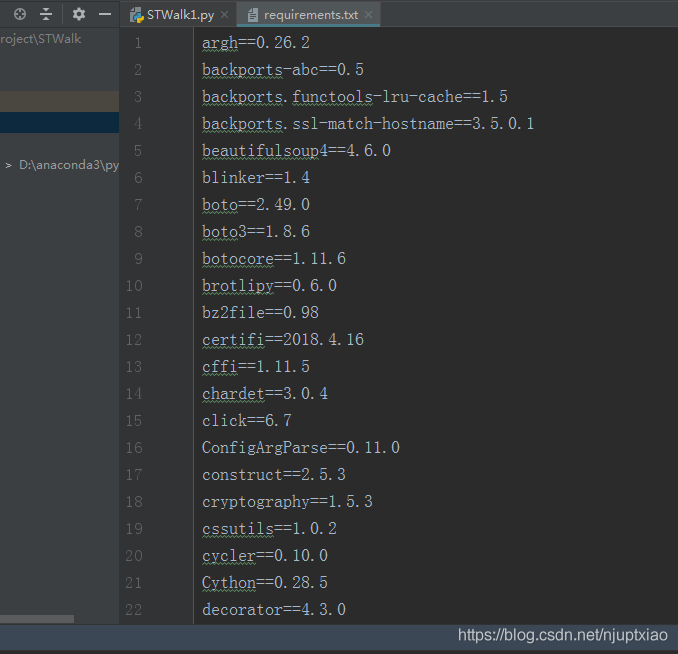The width and height of the screenshot is (678, 654).
Task: Click the decorator==4.3.0 line
Action: (274, 609)
